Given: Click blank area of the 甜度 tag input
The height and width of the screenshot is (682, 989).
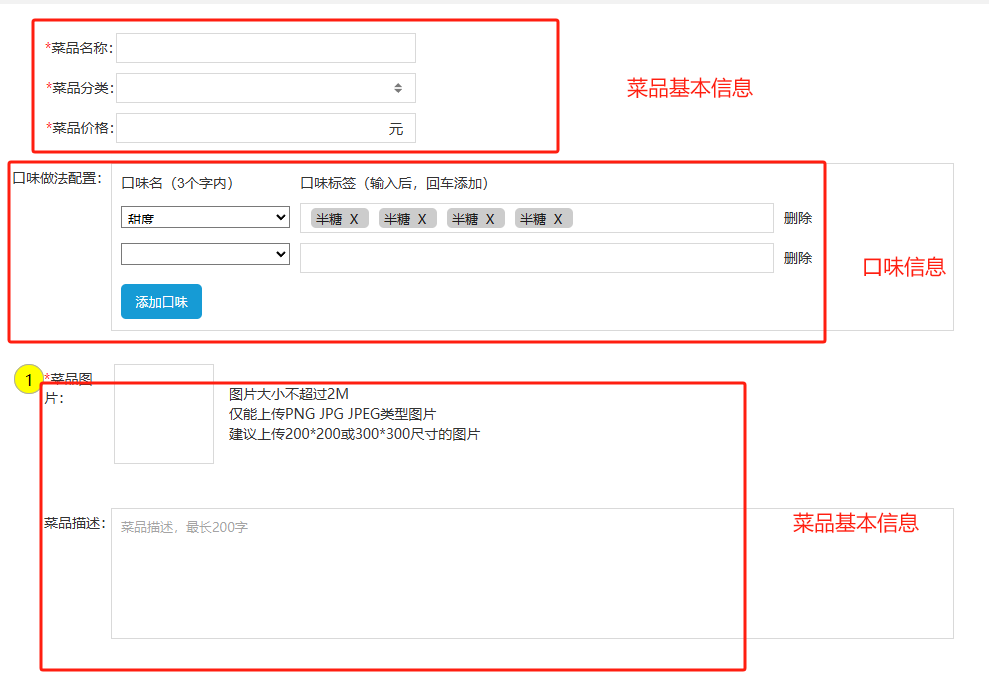Looking at the screenshot, I should pos(670,218).
